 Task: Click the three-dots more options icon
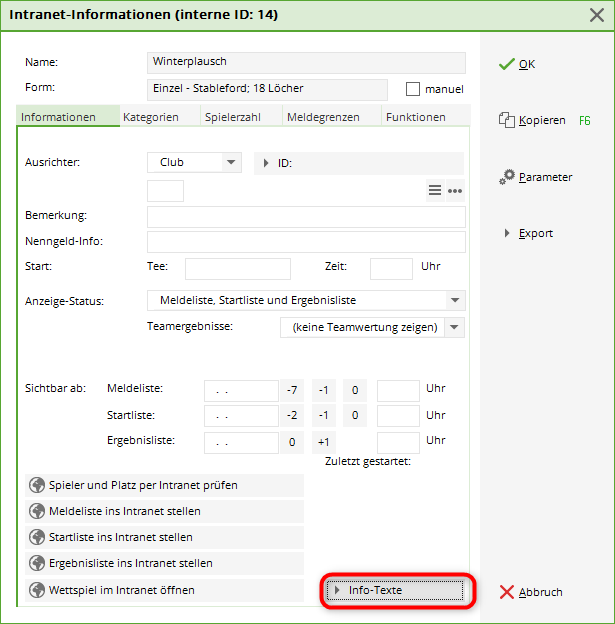pyautogui.click(x=455, y=190)
